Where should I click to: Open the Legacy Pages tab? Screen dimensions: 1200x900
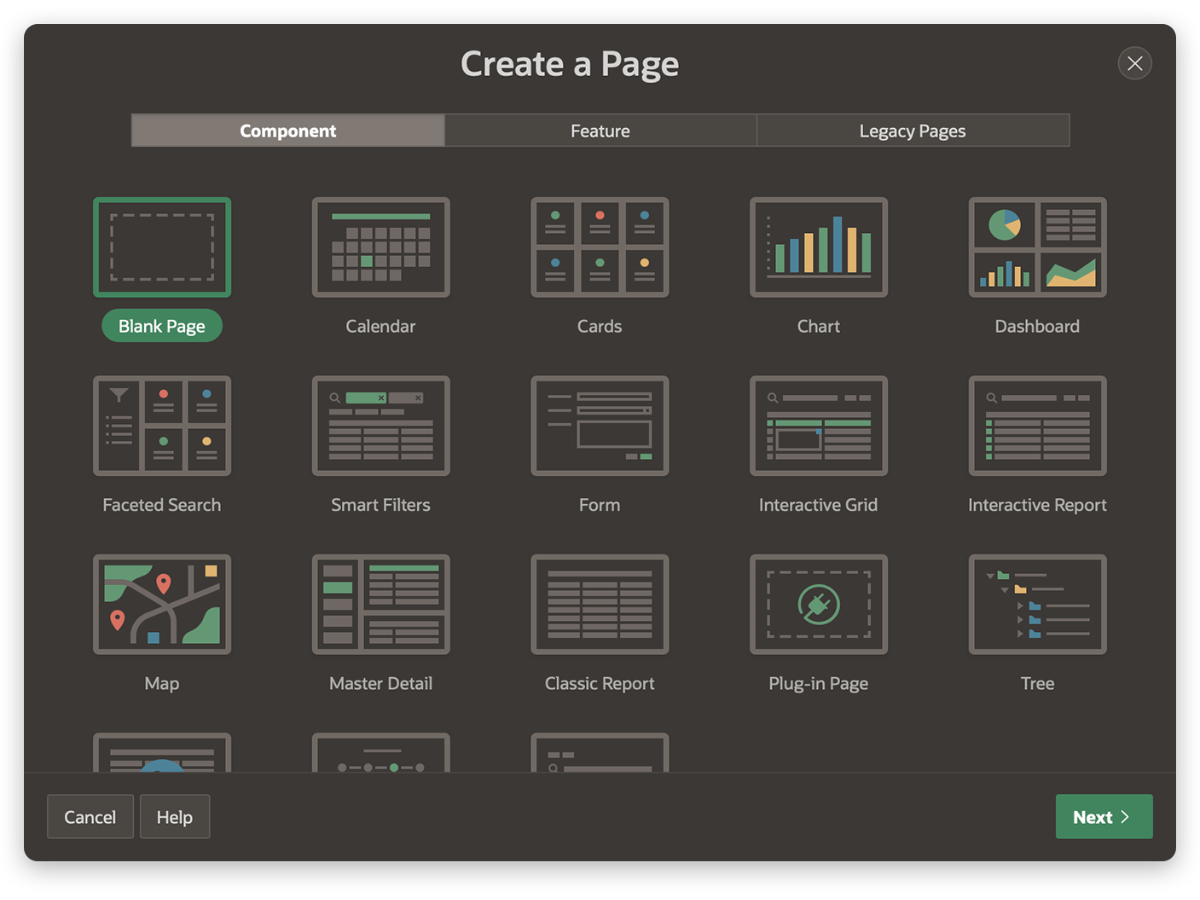coord(912,130)
